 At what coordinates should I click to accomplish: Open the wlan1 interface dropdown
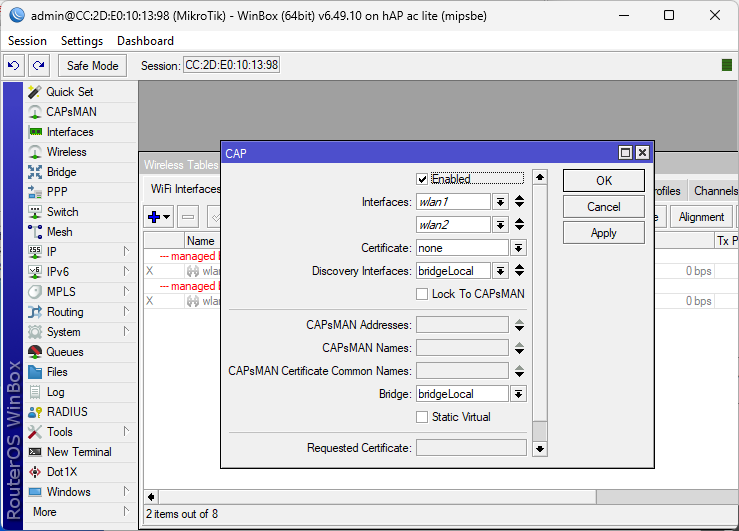click(x=500, y=202)
